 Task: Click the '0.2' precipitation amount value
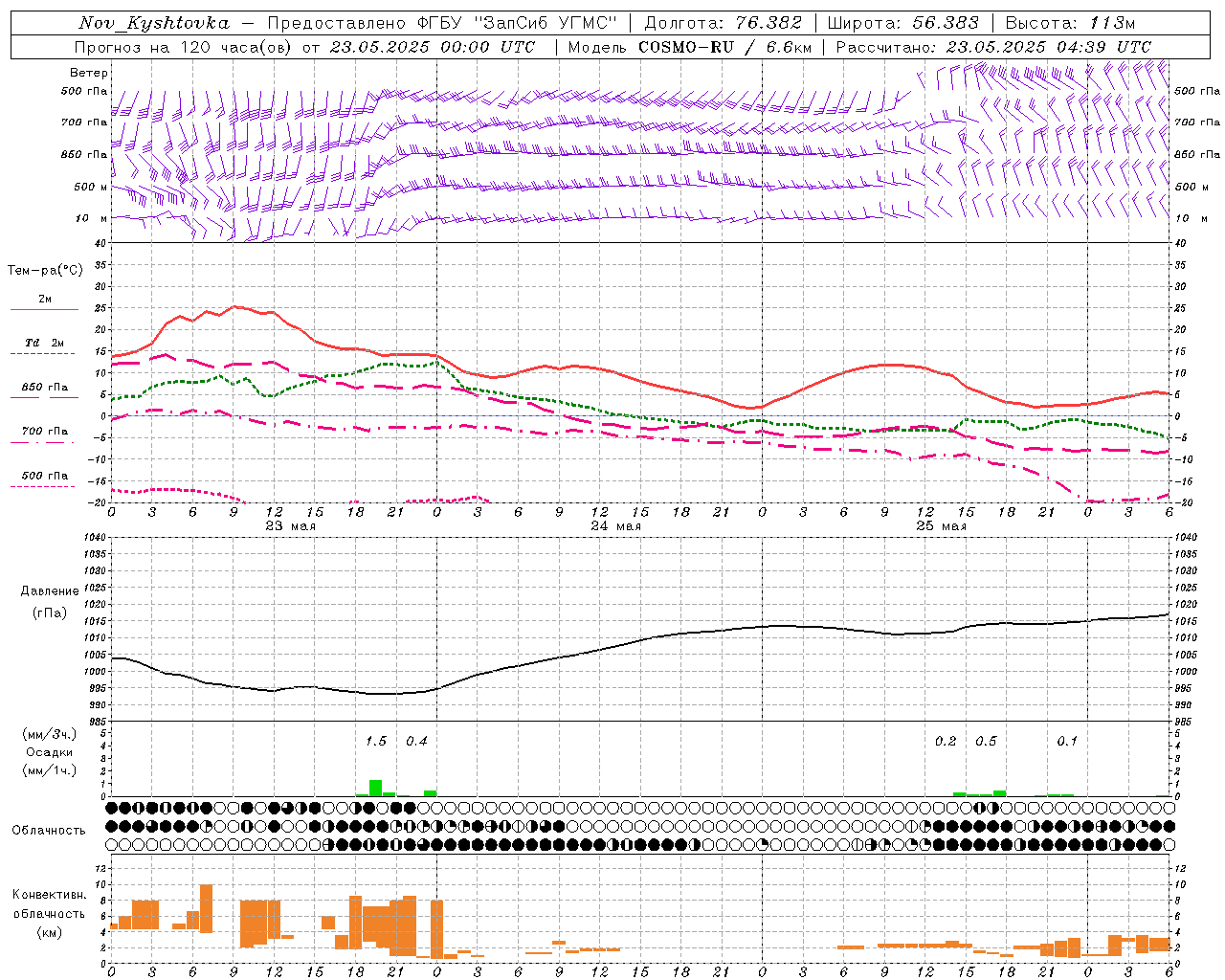click(946, 741)
